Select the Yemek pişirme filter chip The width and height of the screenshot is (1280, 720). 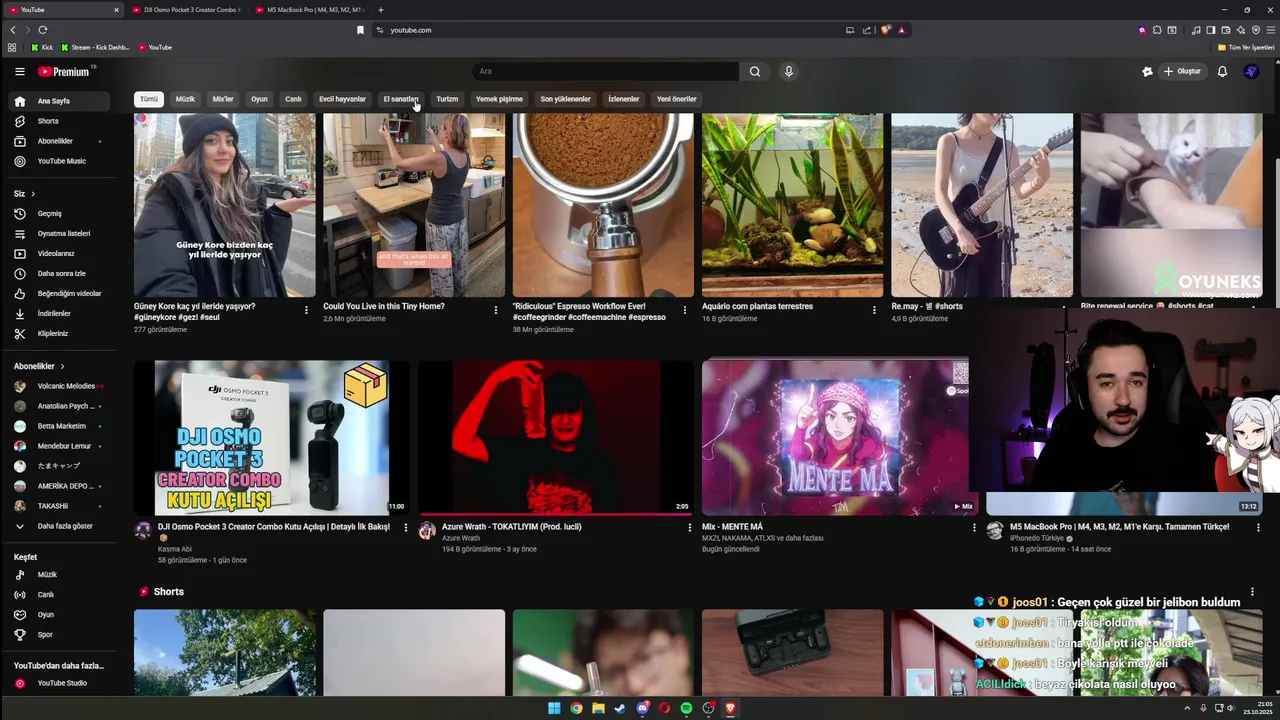coord(499,99)
